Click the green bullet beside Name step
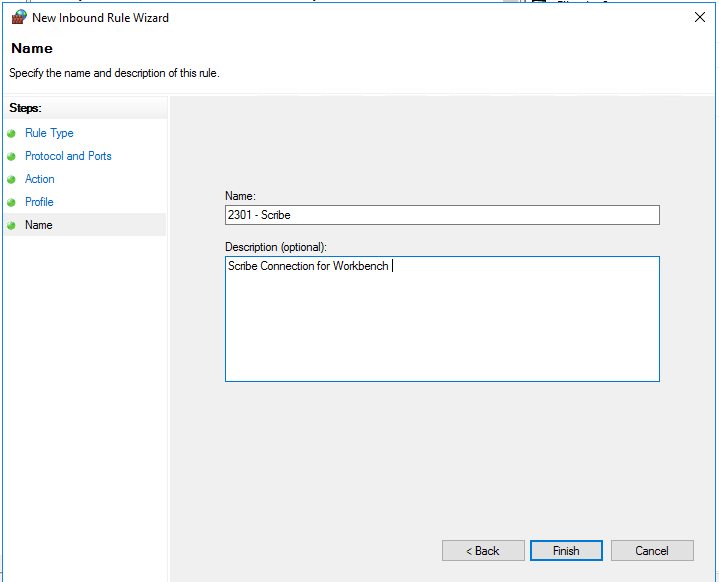The width and height of the screenshot is (719, 582). point(12,225)
